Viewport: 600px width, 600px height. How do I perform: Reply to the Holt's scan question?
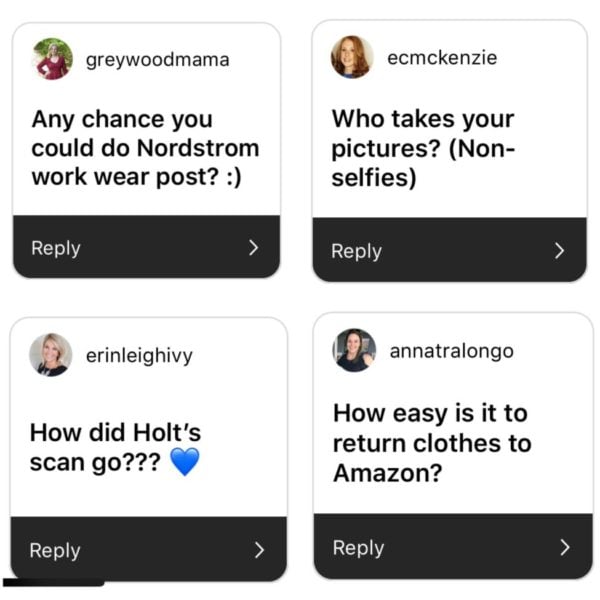tap(148, 549)
